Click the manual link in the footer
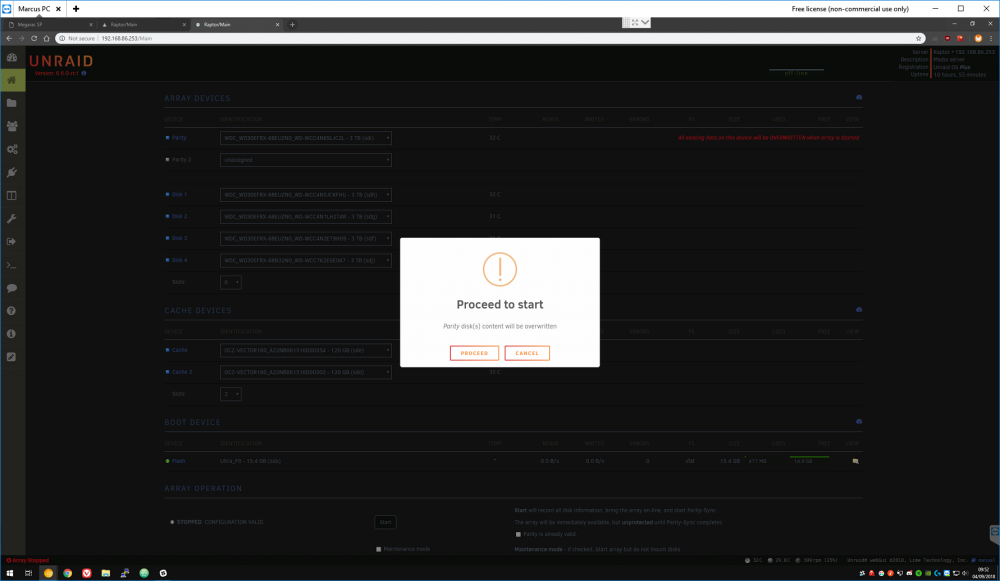Image resolution: width=1000 pixels, height=581 pixels. pyautogui.click(x=986, y=561)
